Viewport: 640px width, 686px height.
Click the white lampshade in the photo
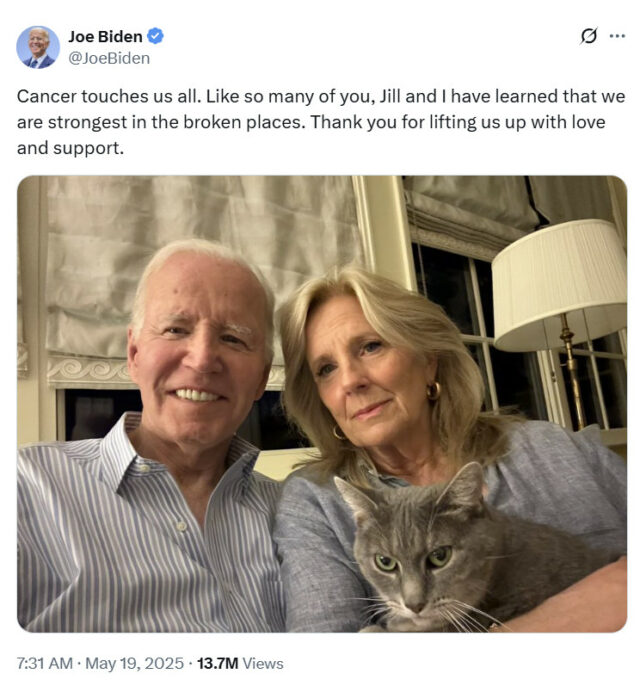pyautogui.click(x=560, y=284)
